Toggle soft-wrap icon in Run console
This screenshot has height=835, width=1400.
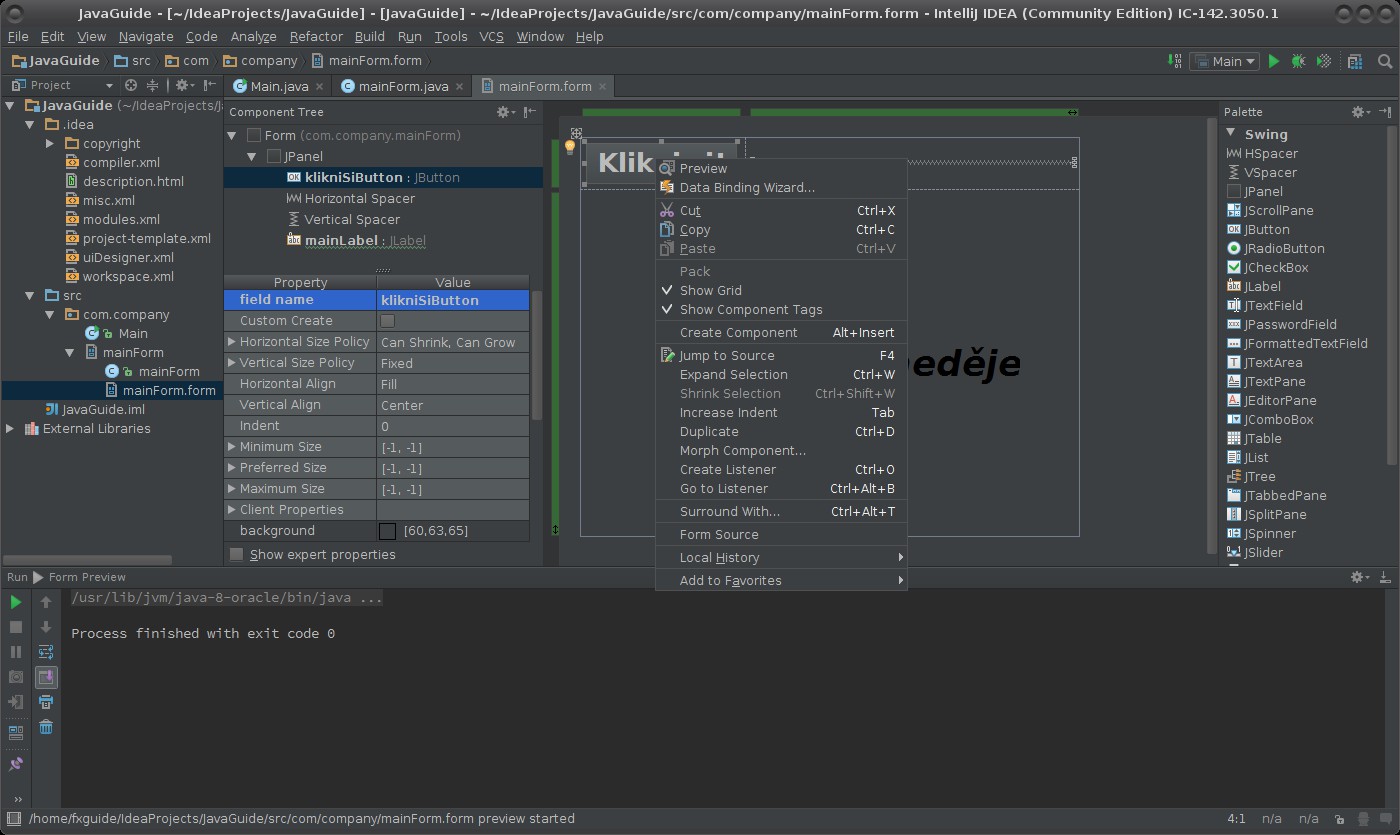point(46,652)
